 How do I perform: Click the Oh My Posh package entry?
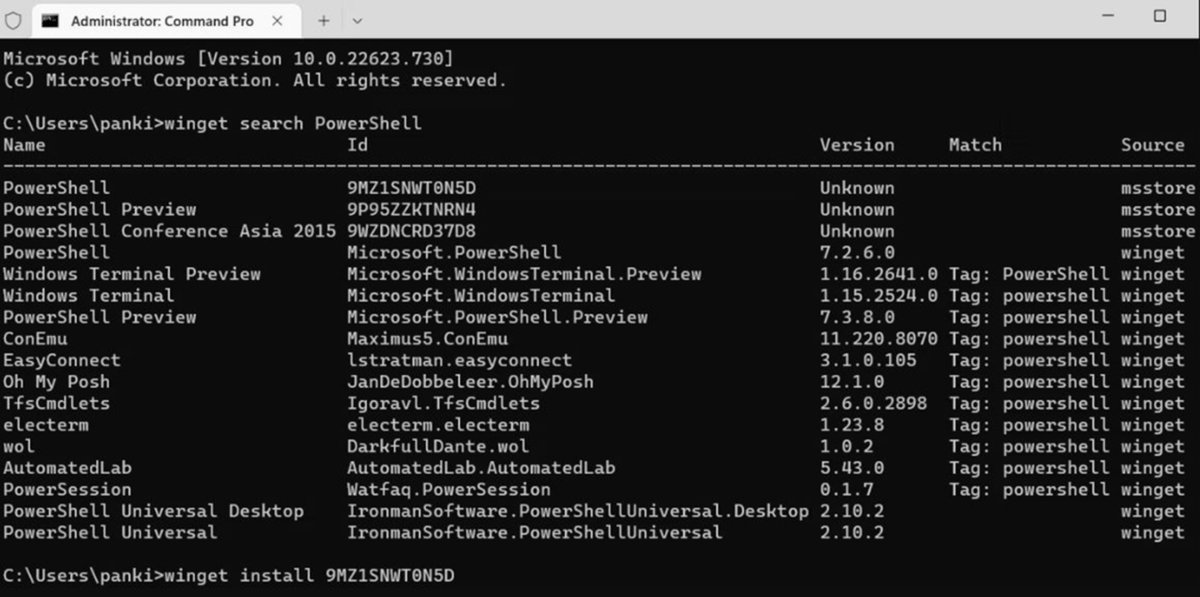tap(56, 381)
